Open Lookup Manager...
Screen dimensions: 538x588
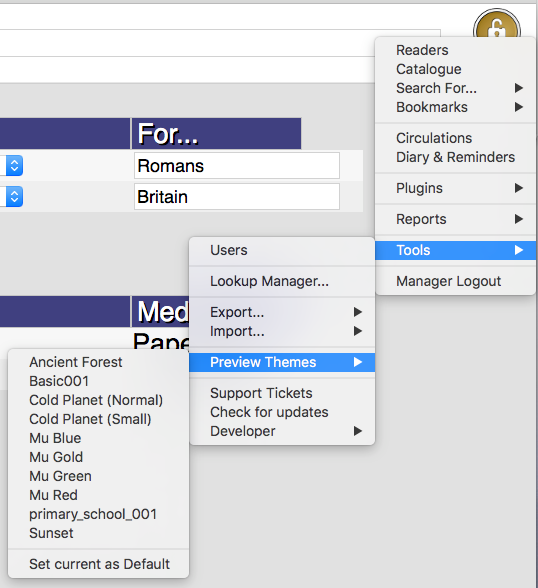pyautogui.click(x=269, y=281)
